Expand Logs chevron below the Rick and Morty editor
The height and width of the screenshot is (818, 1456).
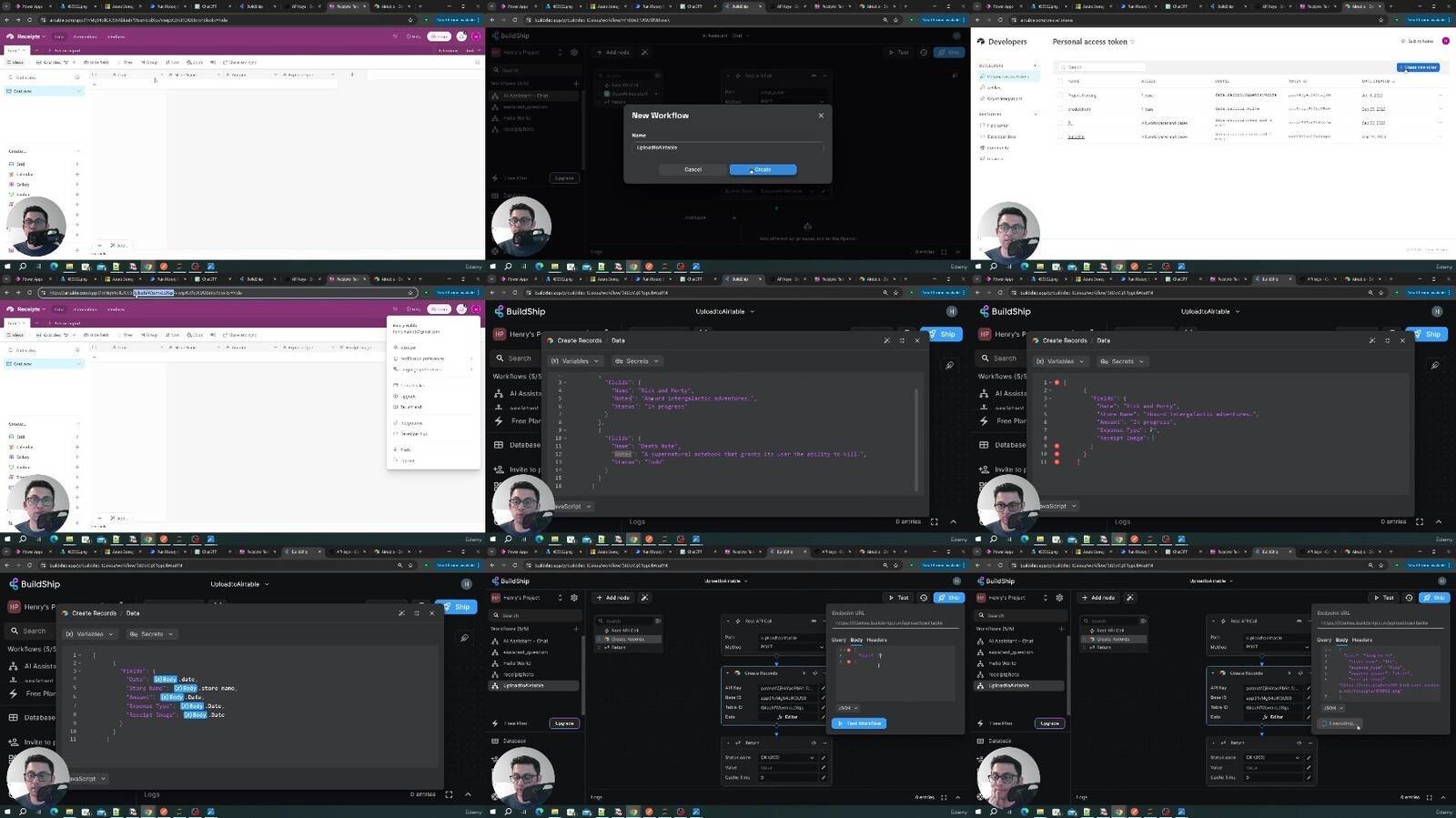tap(954, 522)
